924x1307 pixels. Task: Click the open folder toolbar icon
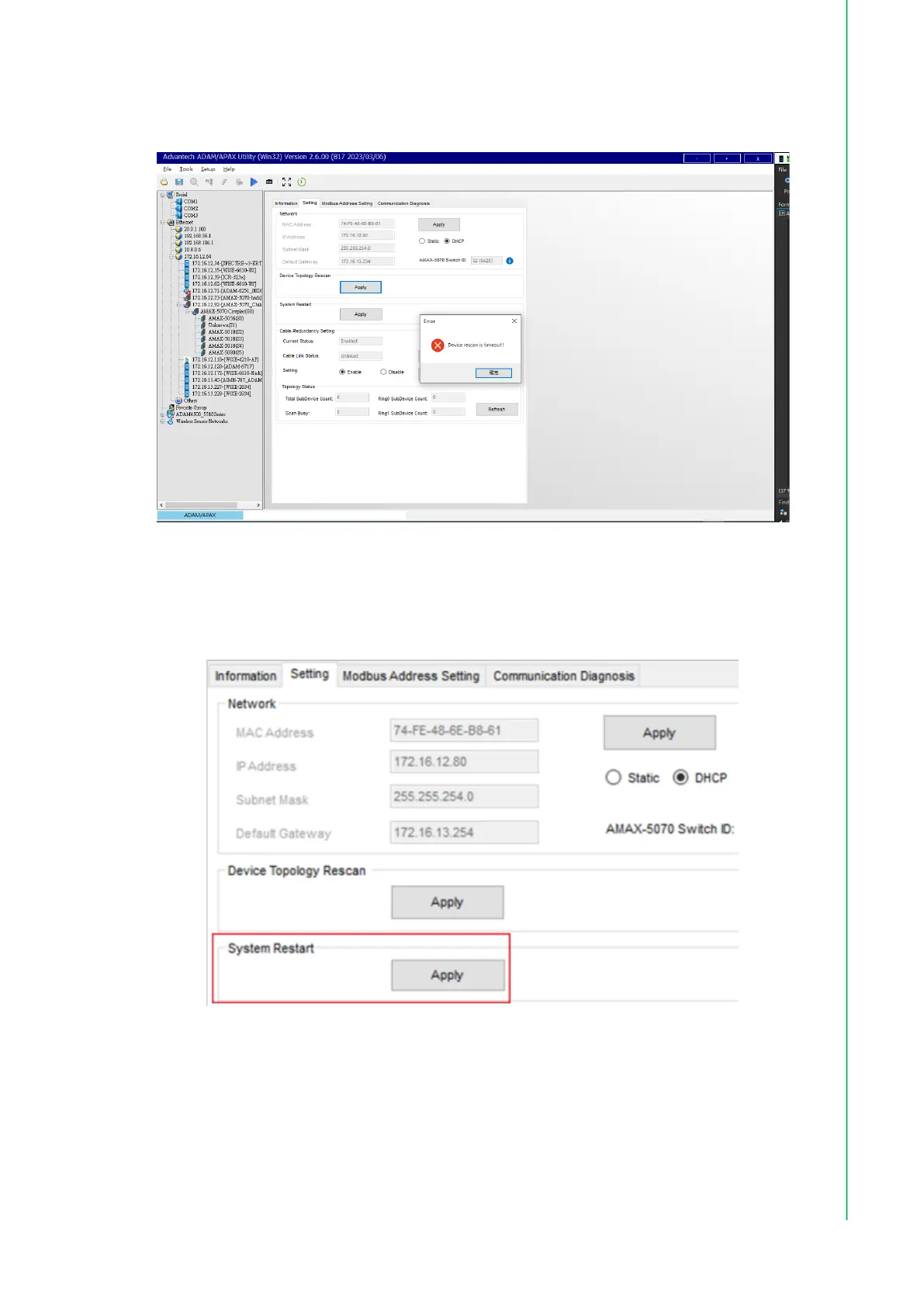tap(164, 182)
